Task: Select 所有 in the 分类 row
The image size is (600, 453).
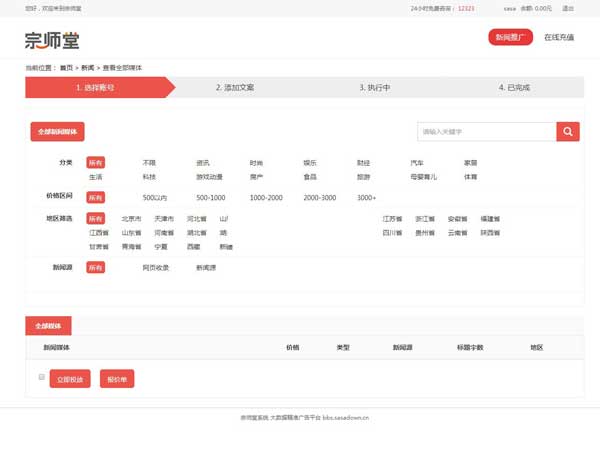Action: (x=96, y=163)
